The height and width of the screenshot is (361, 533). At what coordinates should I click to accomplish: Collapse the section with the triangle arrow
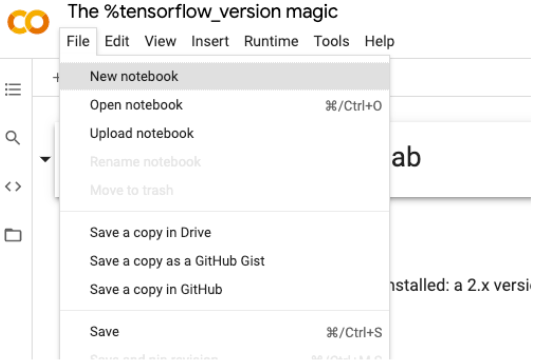click(x=45, y=159)
